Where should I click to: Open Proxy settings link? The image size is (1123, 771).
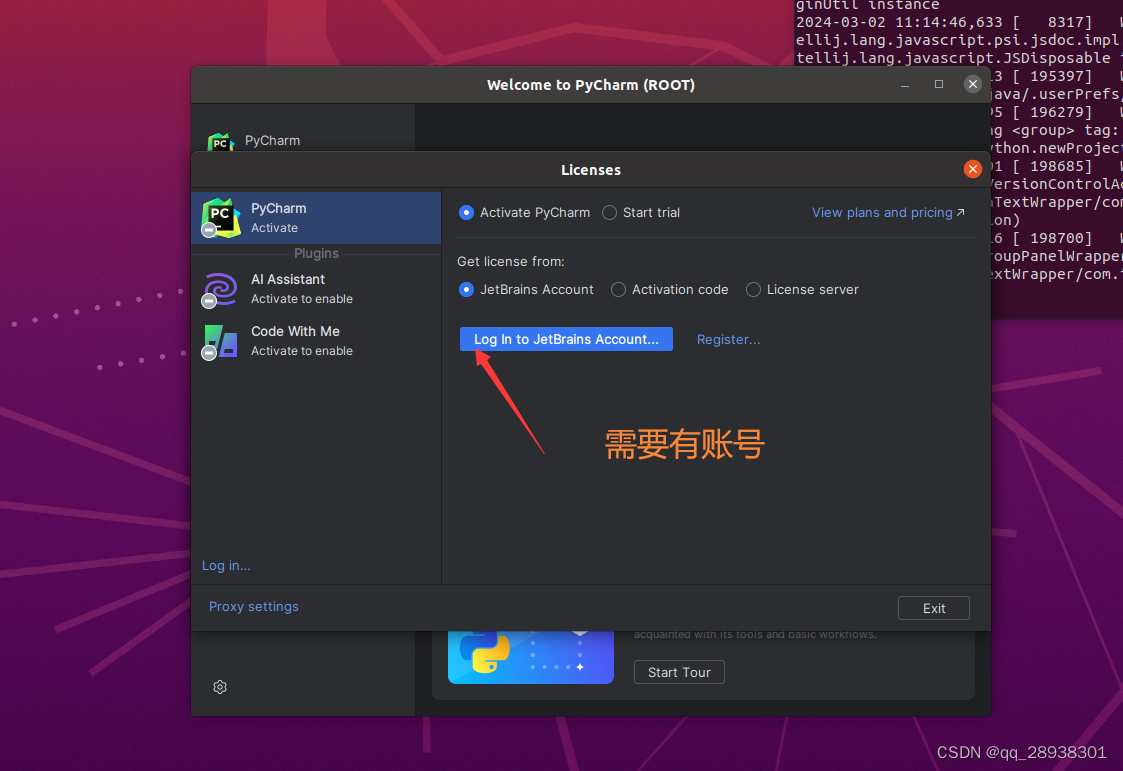click(254, 606)
